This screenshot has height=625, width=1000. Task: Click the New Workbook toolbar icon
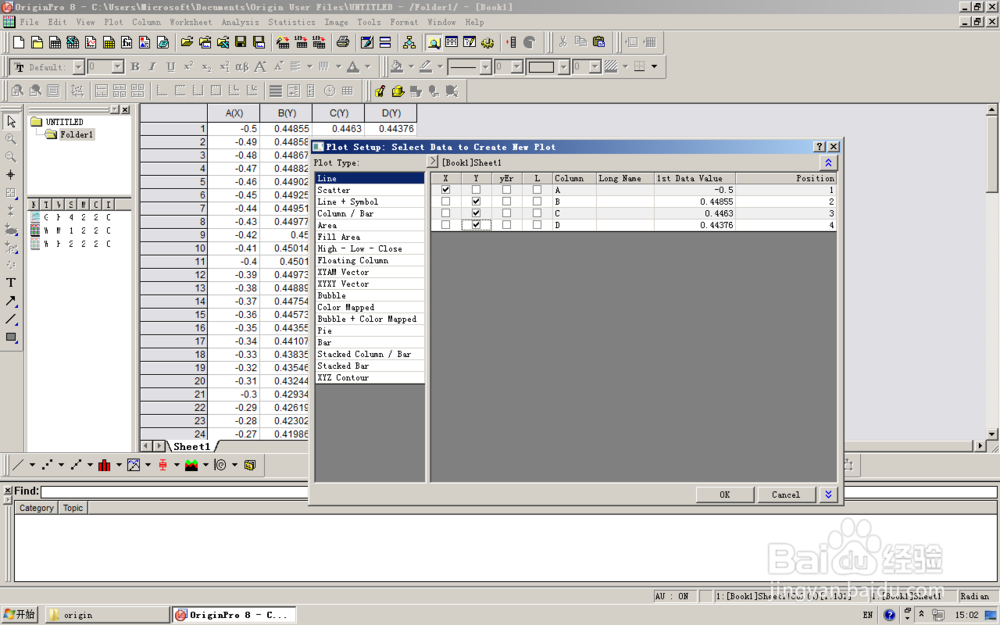pyautogui.click(x=55, y=43)
